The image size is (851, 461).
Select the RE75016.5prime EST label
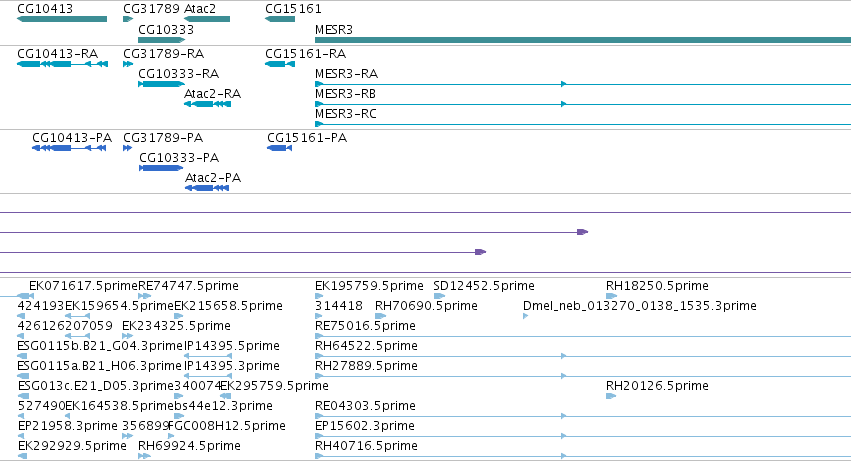pos(365,326)
